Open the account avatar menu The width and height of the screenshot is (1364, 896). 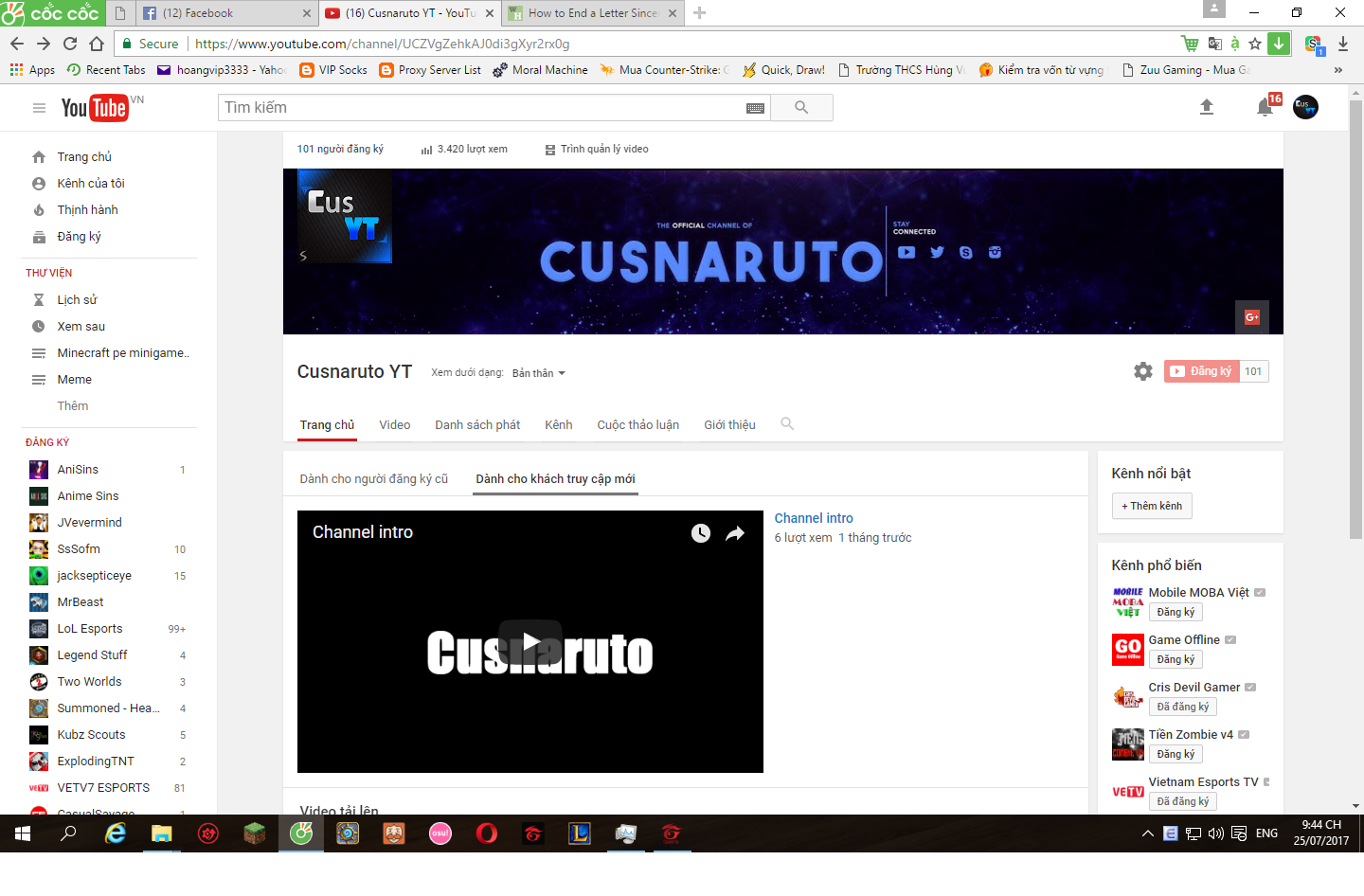coord(1305,107)
